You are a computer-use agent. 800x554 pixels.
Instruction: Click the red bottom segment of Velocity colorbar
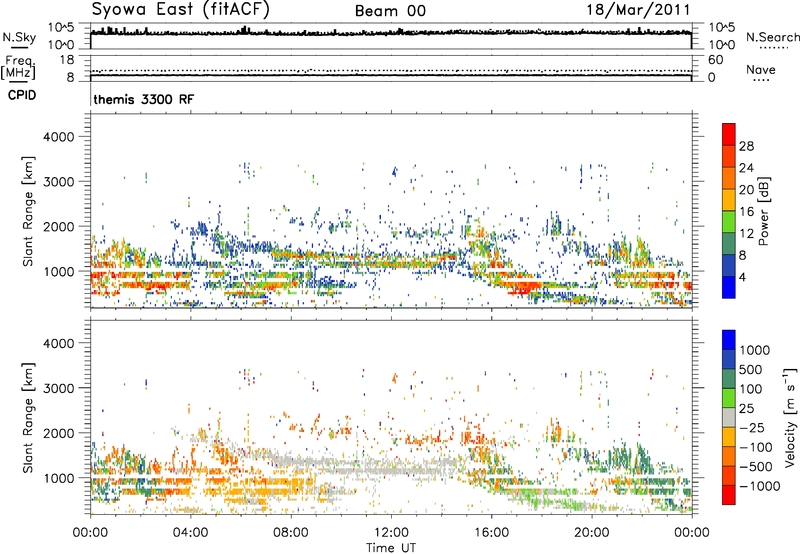click(x=729, y=495)
